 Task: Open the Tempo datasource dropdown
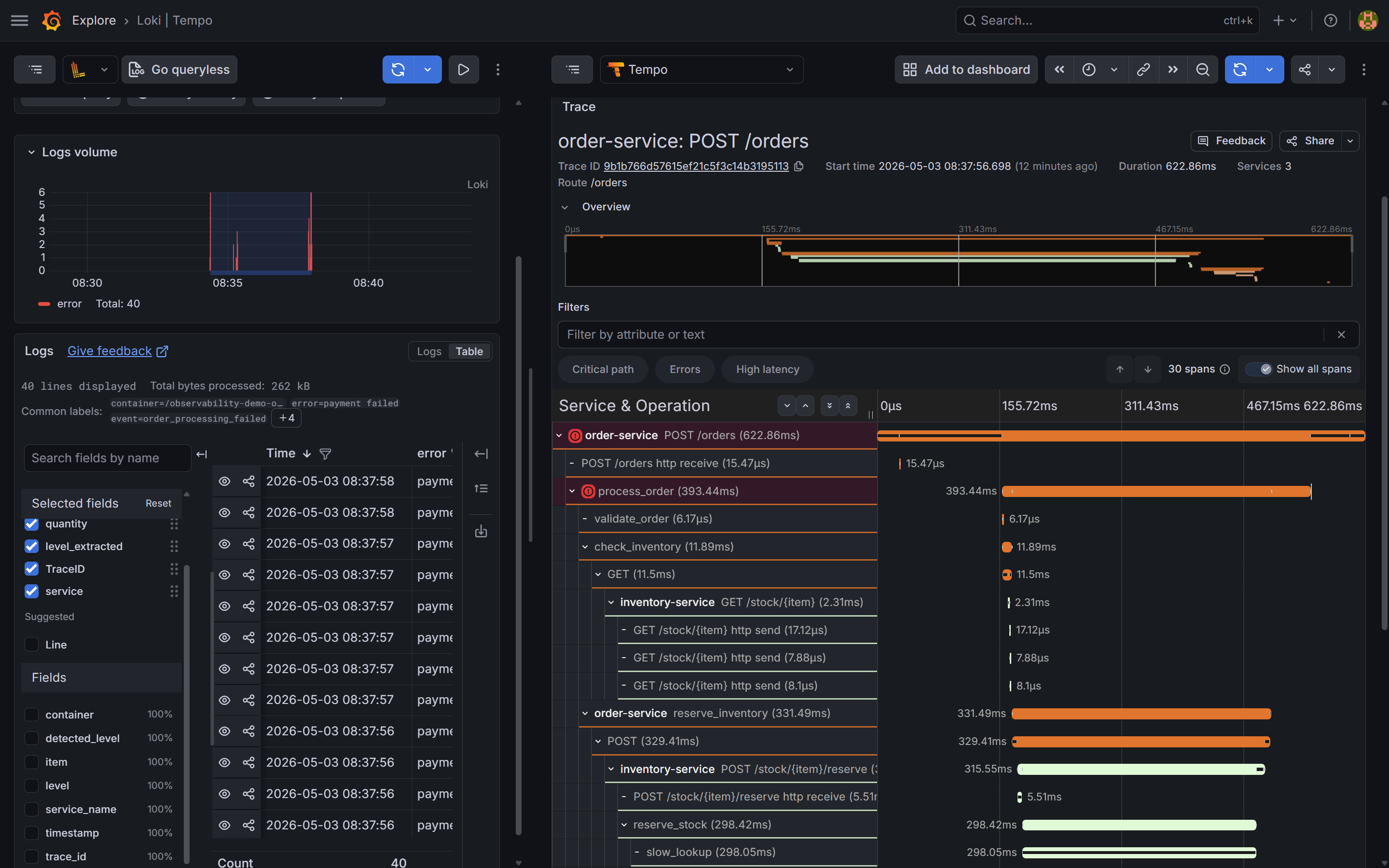(701, 69)
